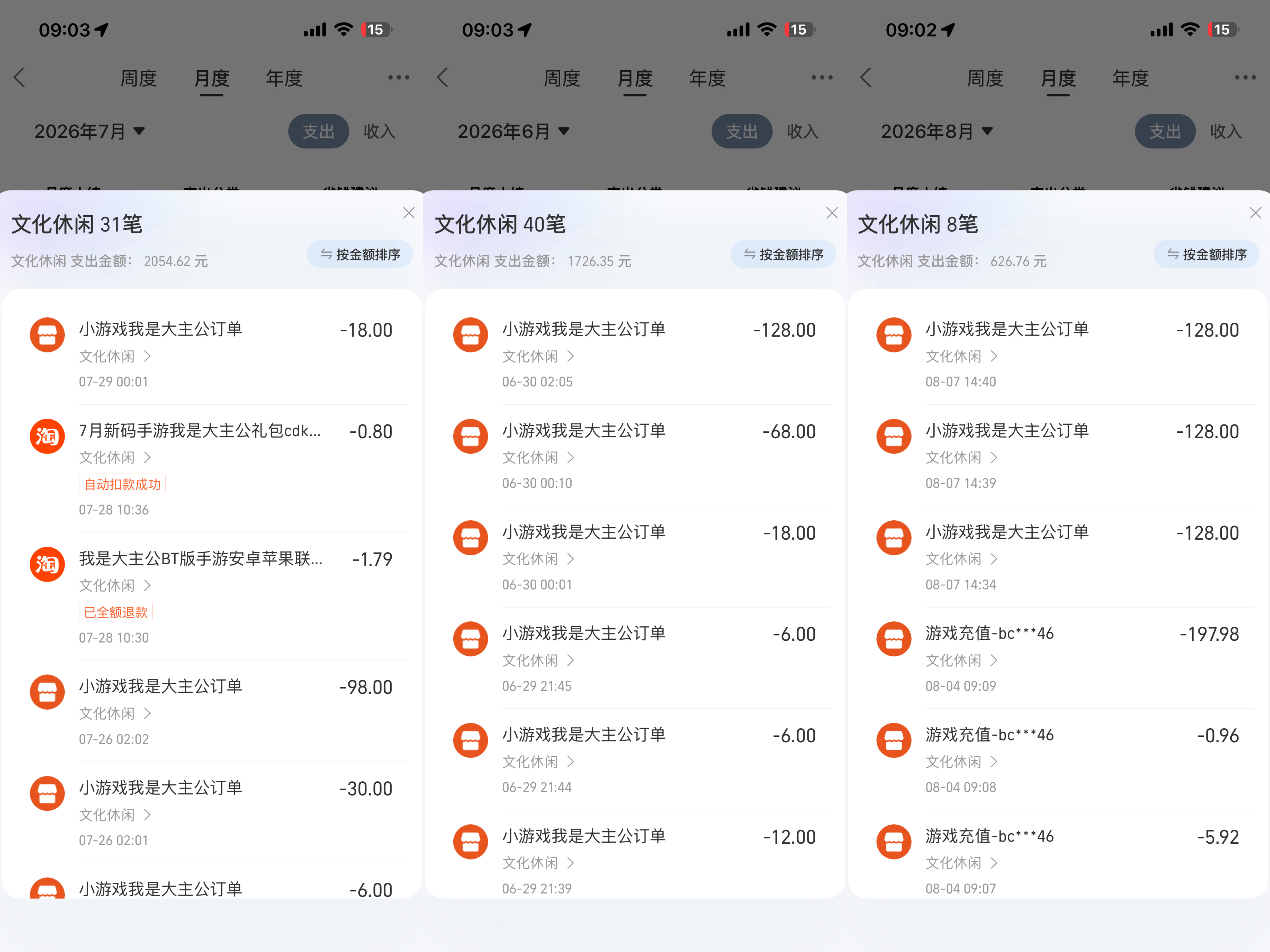The height and width of the screenshot is (952, 1270).
Task: Open three-dots menu in June 2026 panel
Action: 822,77
